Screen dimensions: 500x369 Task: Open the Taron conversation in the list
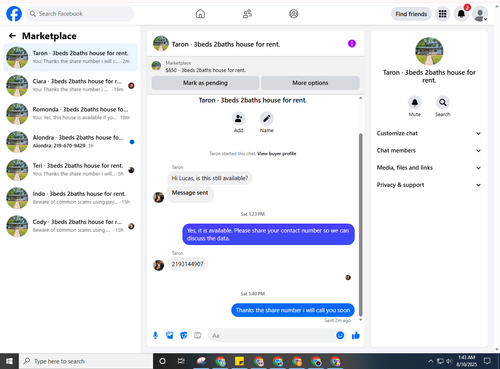pos(70,57)
